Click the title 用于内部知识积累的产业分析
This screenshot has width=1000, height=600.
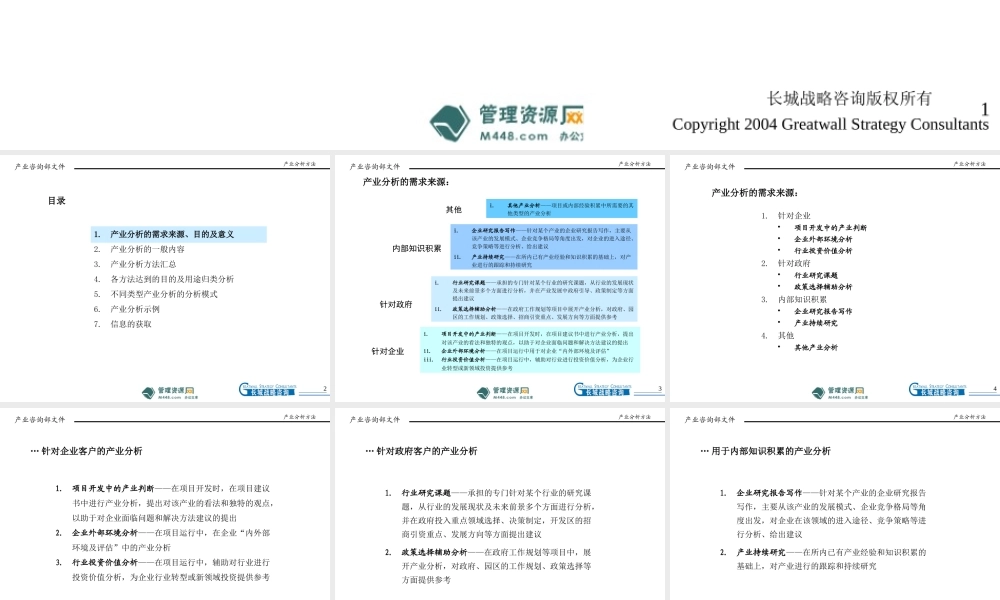[x=771, y=451]
